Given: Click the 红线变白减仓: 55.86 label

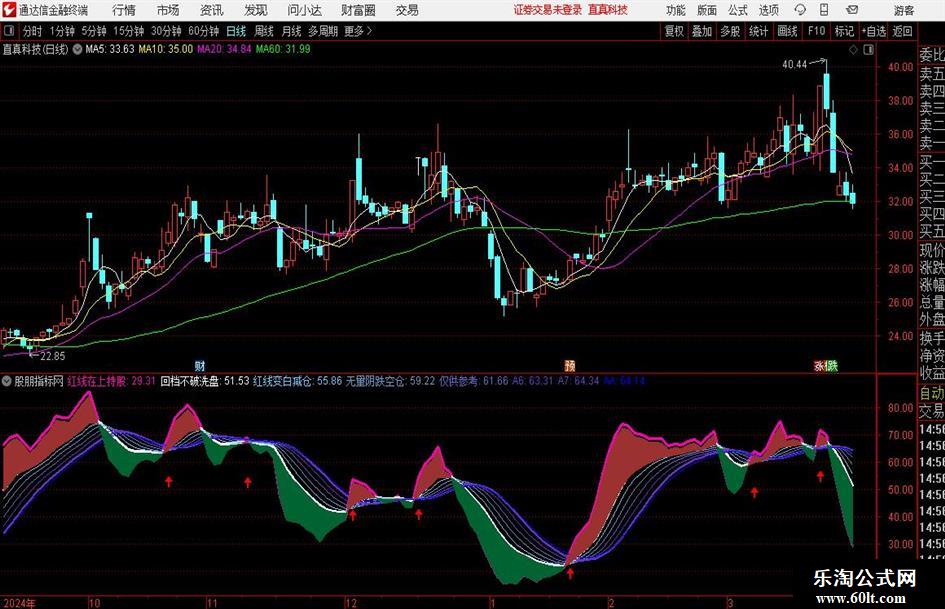Looking at the screenshot, I should pyautogui.click(x=297, y=381).
